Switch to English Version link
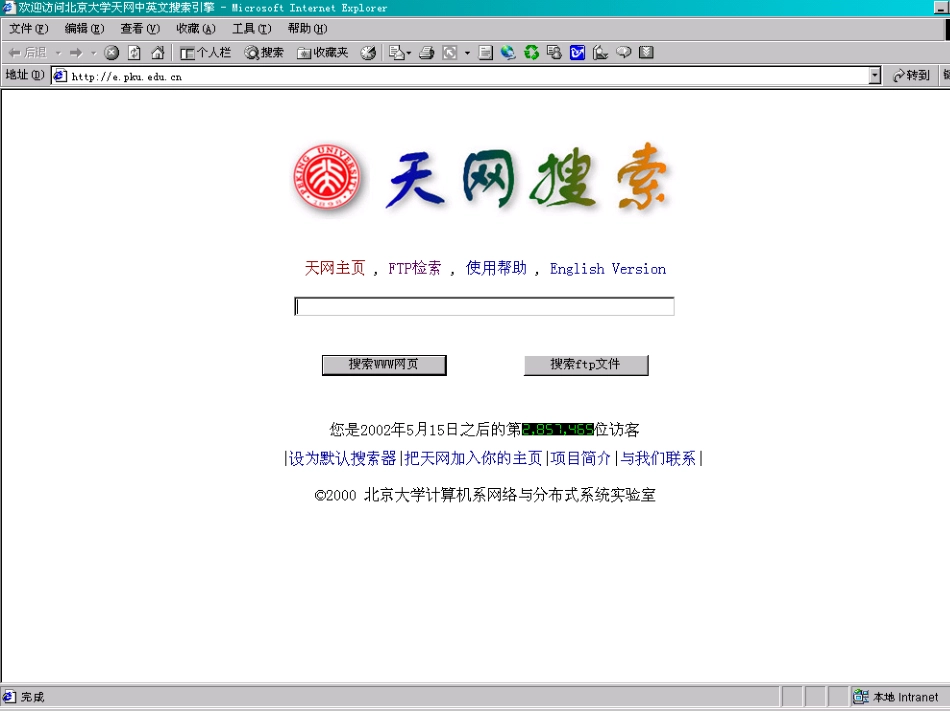 608,268
